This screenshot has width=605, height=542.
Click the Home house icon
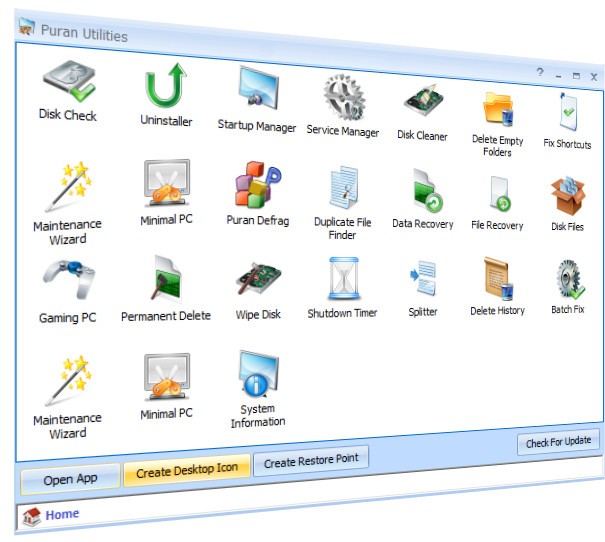[x=32, y=516]
